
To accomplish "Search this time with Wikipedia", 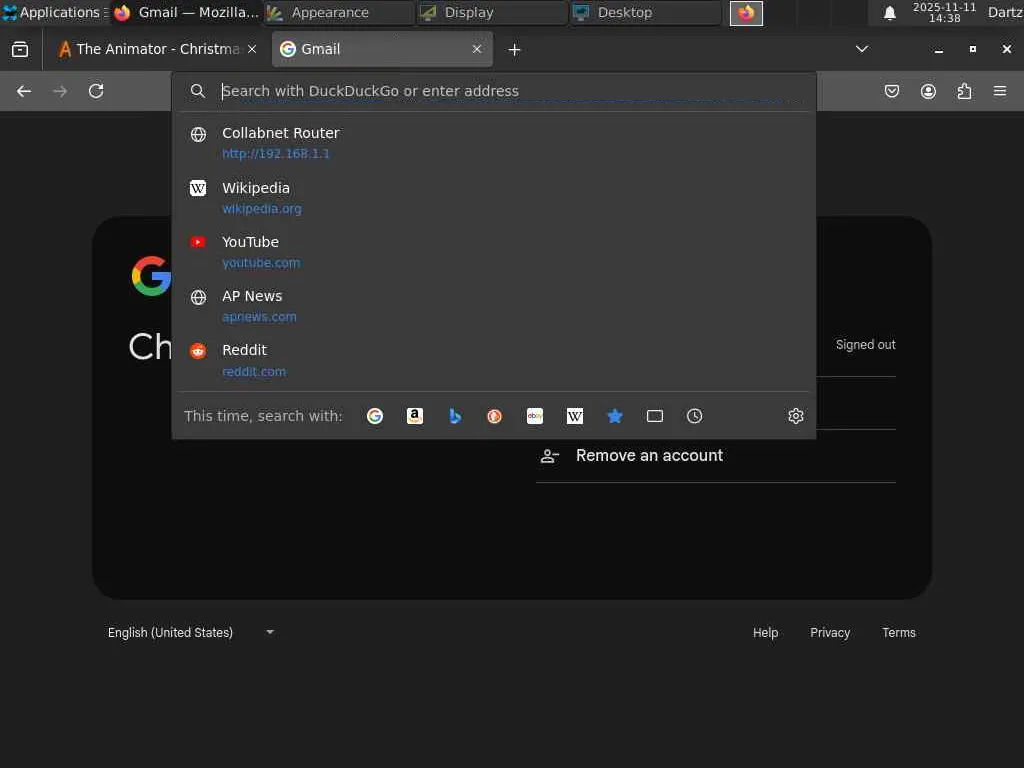I will pos(575,416).
